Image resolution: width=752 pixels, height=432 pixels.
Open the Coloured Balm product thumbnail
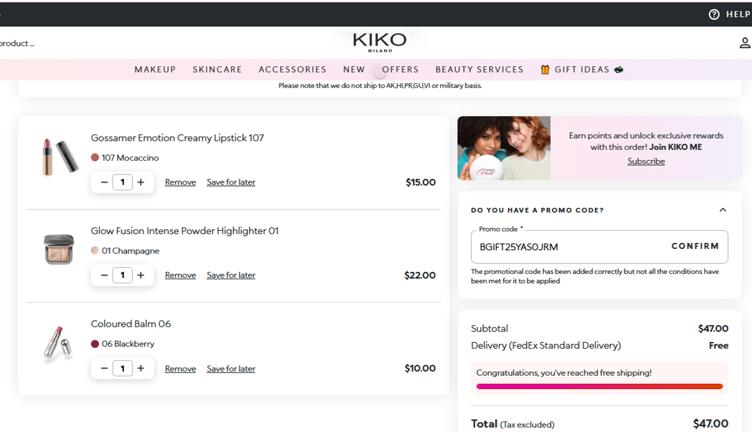click(58, 342)
